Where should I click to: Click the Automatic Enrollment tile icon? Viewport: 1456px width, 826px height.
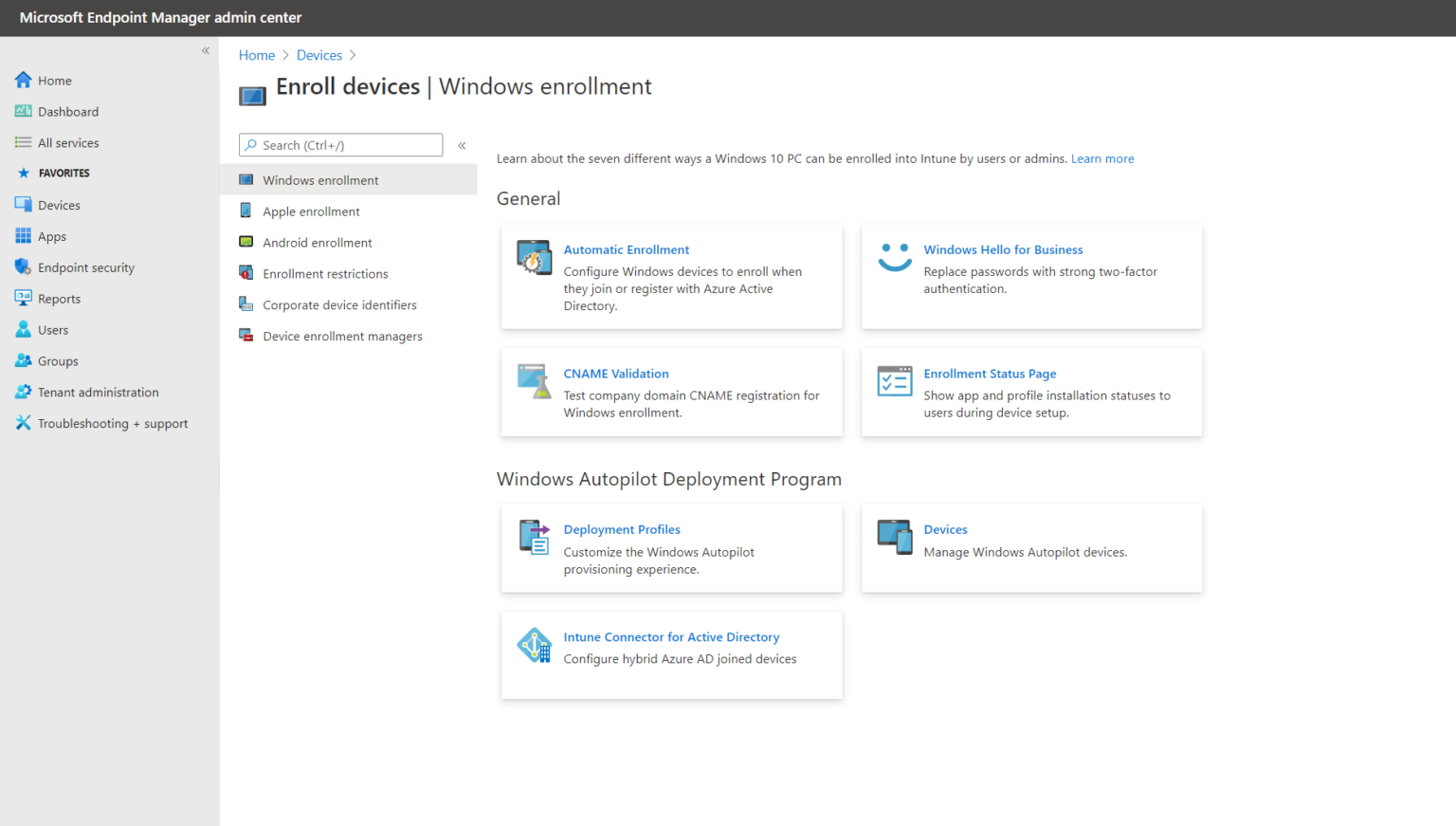coord(534,257)
